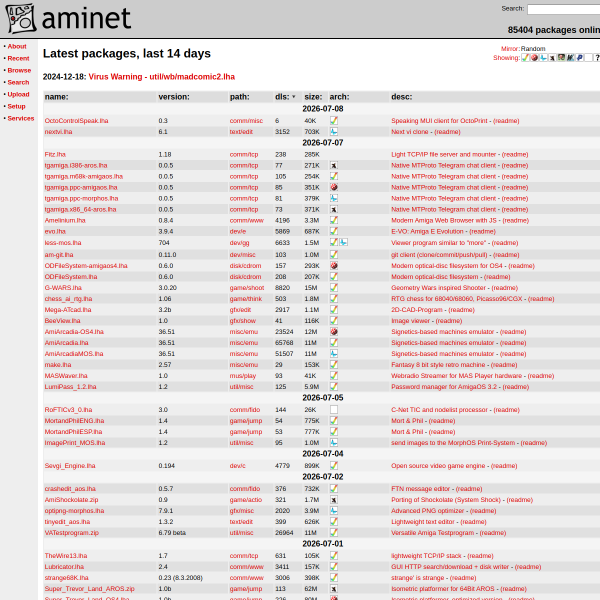Image resolution: width=600 pixels, height=600 pixels.
Task: Open Password manager for AmigaOS 3.2 description
Action: click(x=444, y=387)
